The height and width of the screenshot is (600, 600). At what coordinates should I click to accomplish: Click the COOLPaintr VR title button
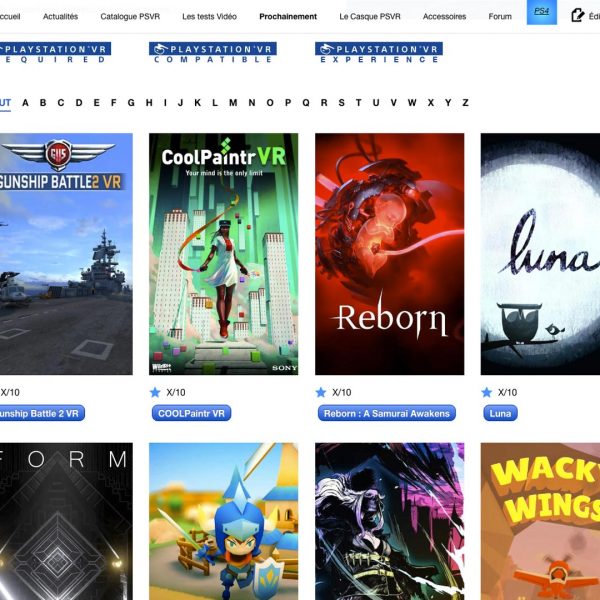pyautogui.click(x=191, y=413)
